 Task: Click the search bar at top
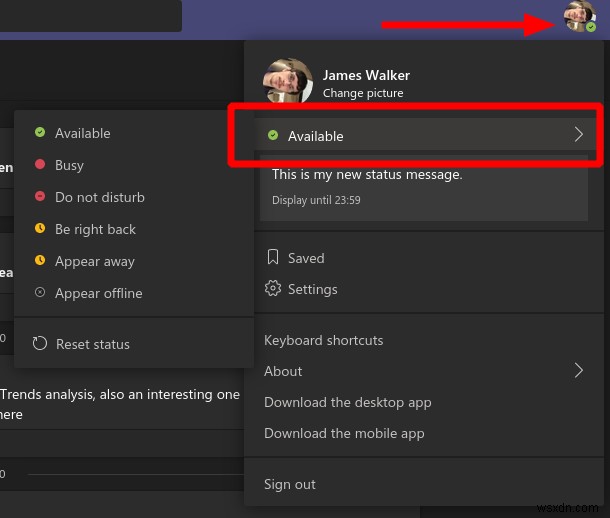coord(91,16)
